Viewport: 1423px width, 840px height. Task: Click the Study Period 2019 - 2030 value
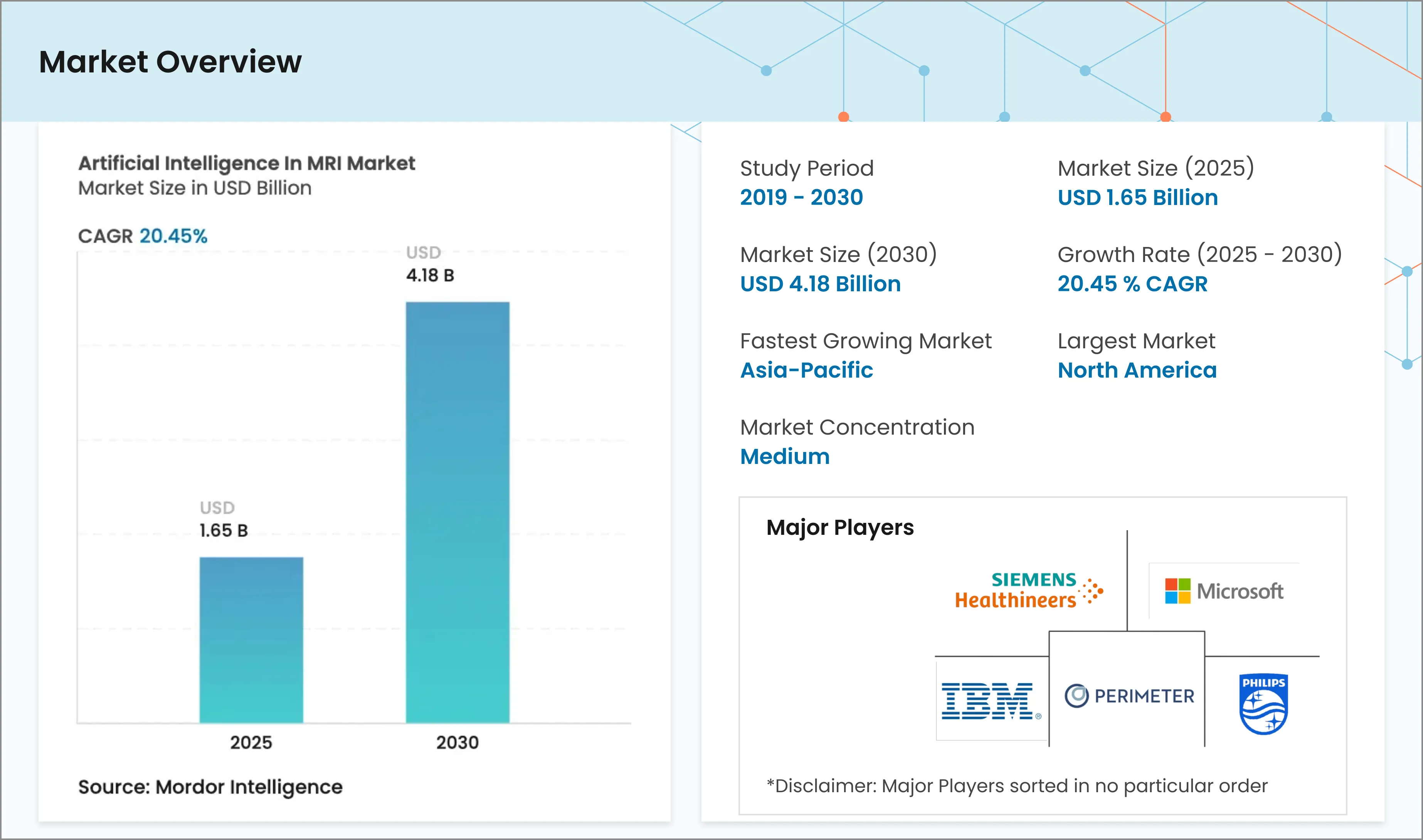801,198
